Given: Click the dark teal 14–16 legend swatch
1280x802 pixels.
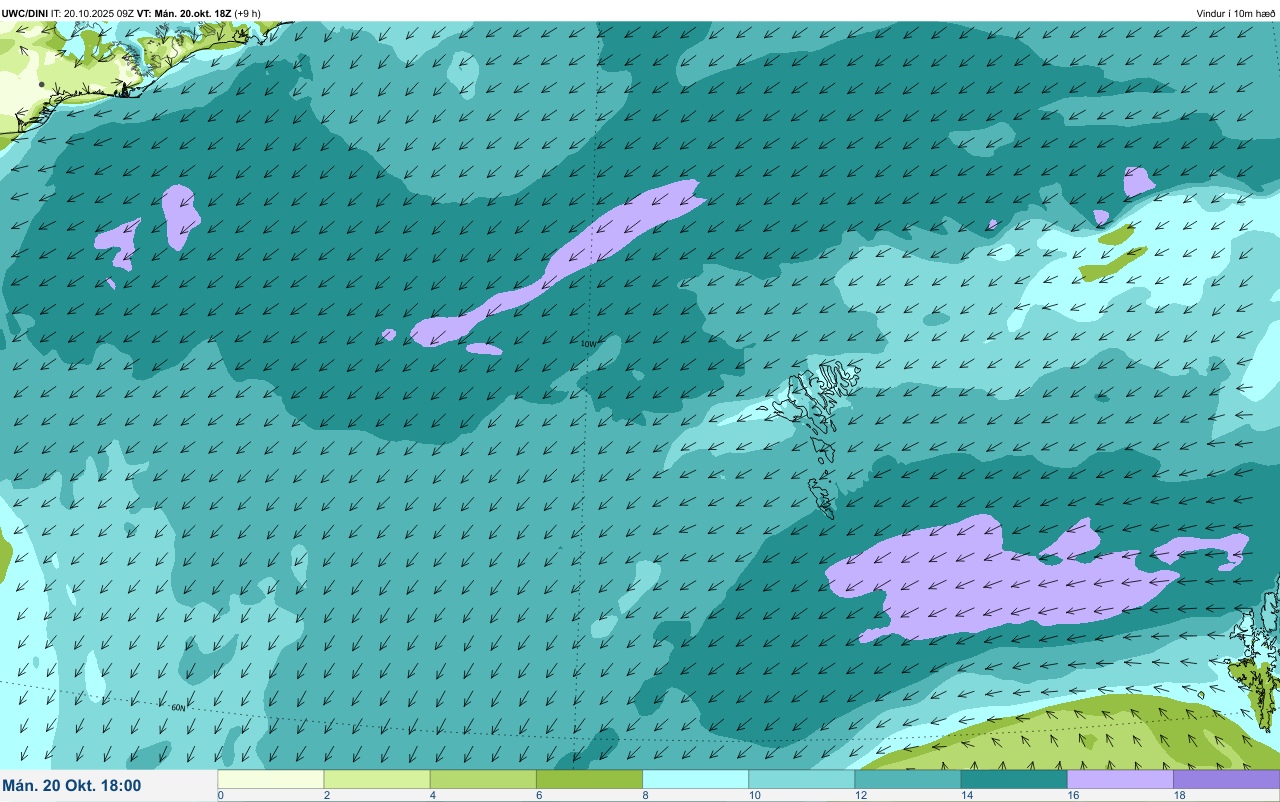Looking at the screenshot, I should [1013, 779].
